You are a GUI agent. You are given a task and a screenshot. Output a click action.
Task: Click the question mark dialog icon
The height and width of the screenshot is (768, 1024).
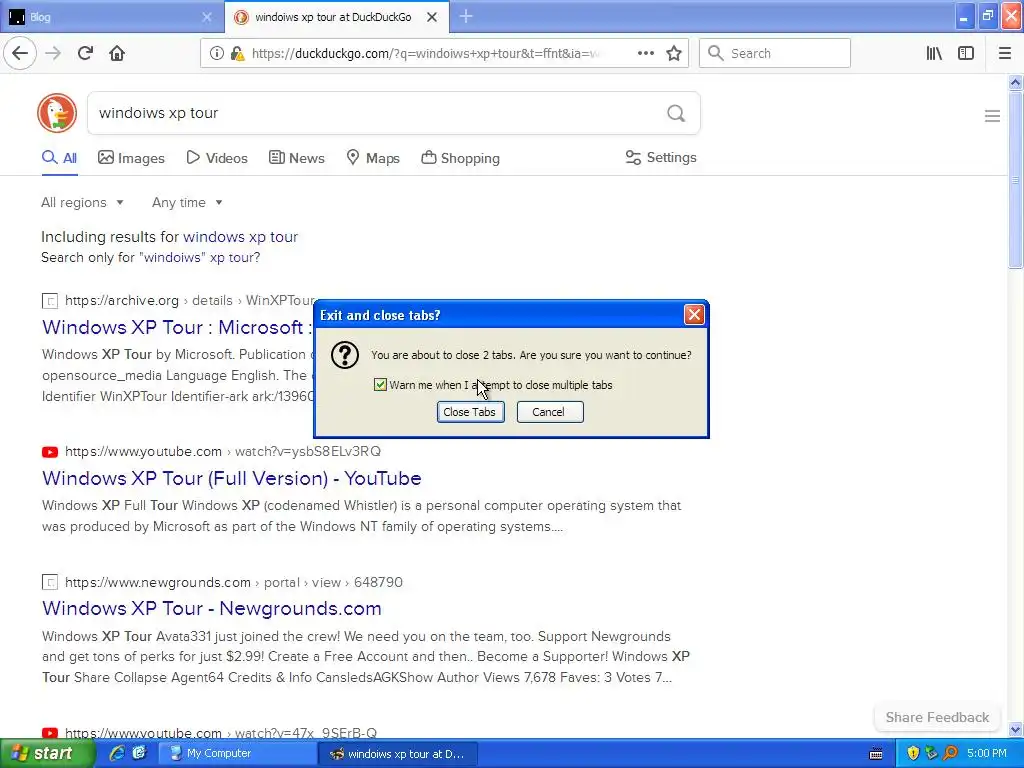coord(344,355)
